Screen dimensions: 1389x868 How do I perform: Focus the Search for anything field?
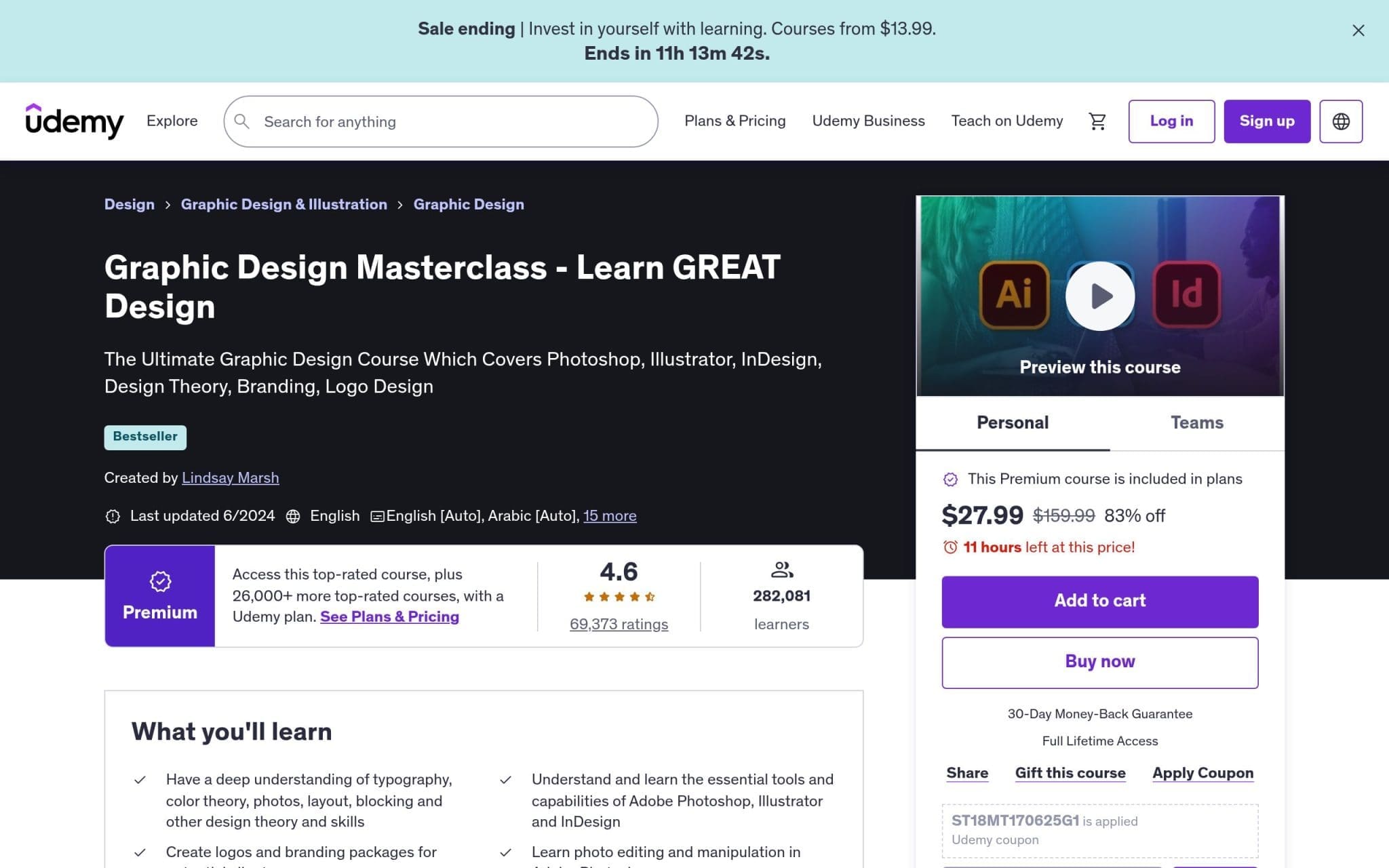click(441, 121)
